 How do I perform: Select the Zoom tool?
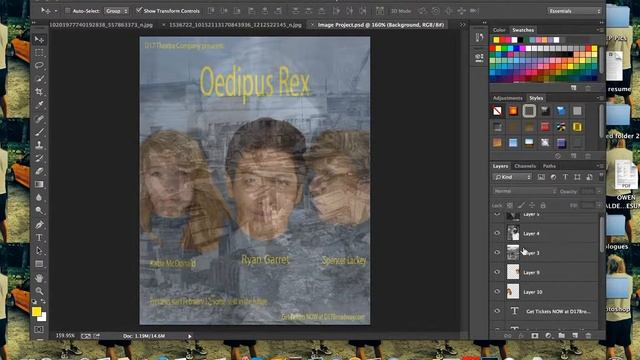pyautogui.click(x=39, y=291)
